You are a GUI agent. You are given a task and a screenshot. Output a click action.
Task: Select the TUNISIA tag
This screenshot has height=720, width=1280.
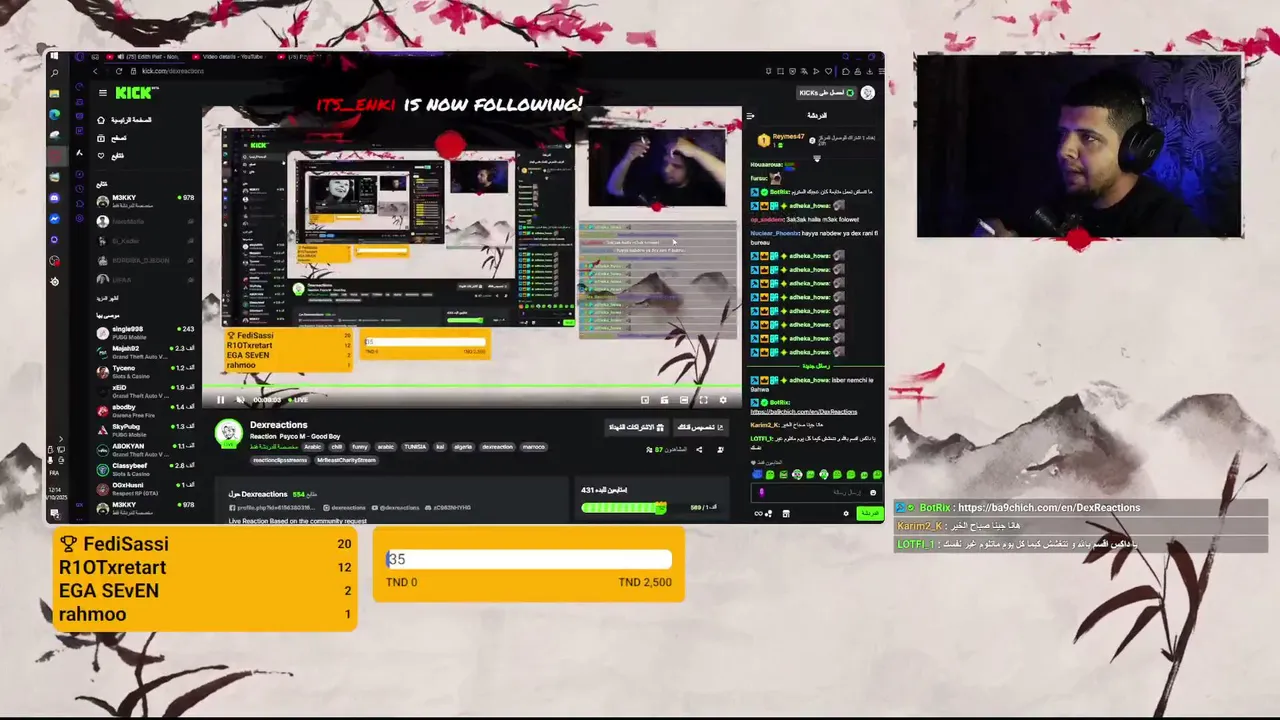coord(415,447)
